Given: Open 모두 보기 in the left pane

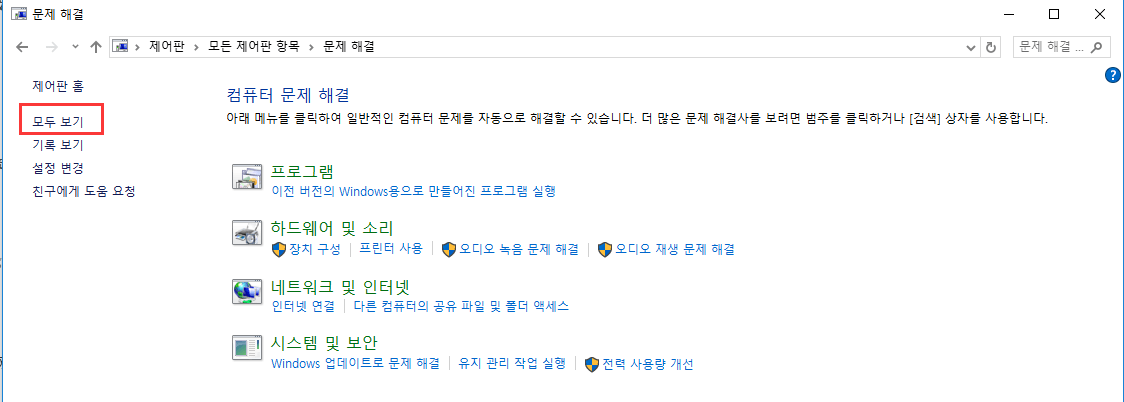Looking at the screenshot, I should pyautogui.click(x=58, y=122).
